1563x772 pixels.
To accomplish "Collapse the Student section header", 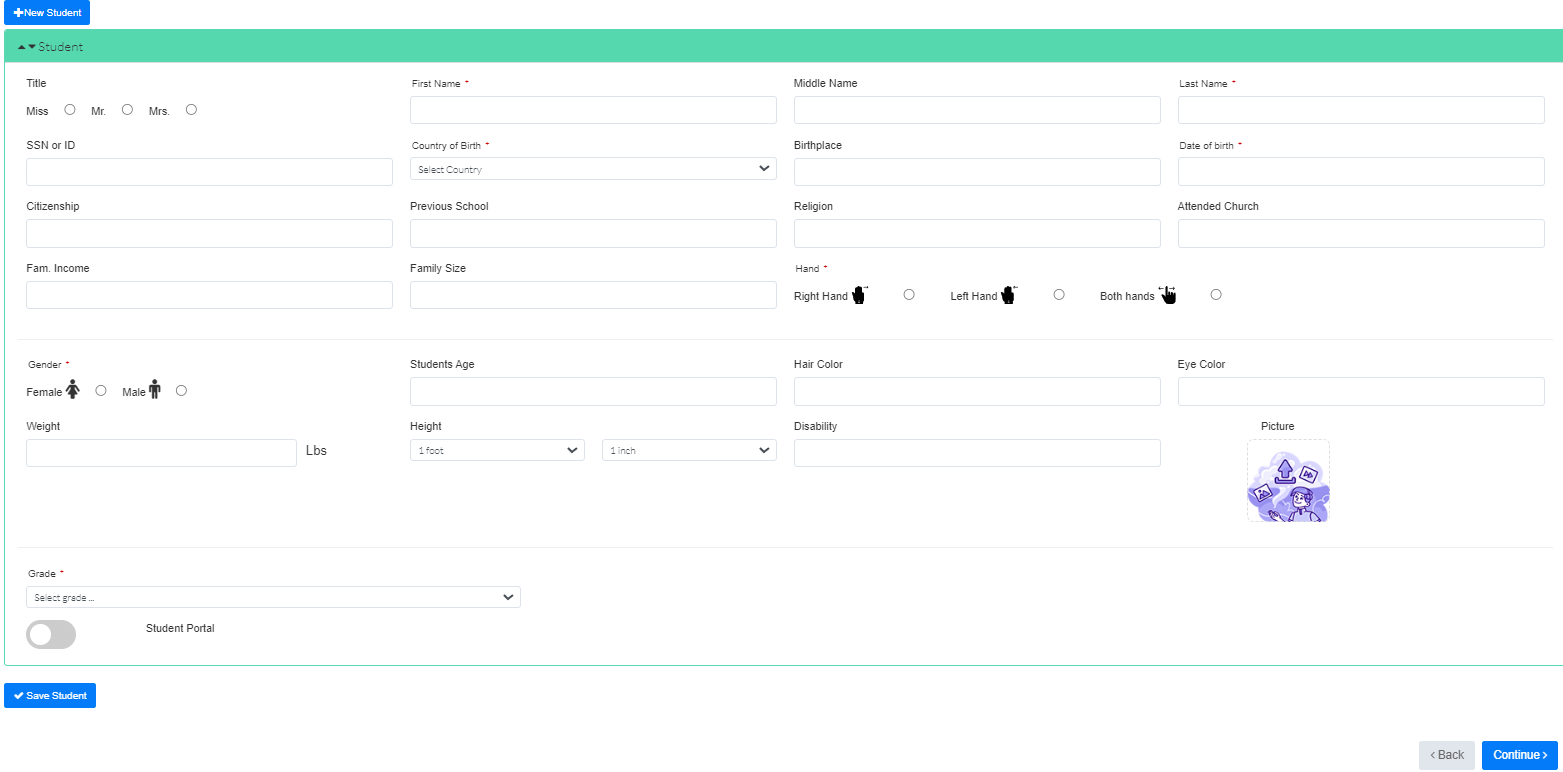I will click(x=784, y=46).
